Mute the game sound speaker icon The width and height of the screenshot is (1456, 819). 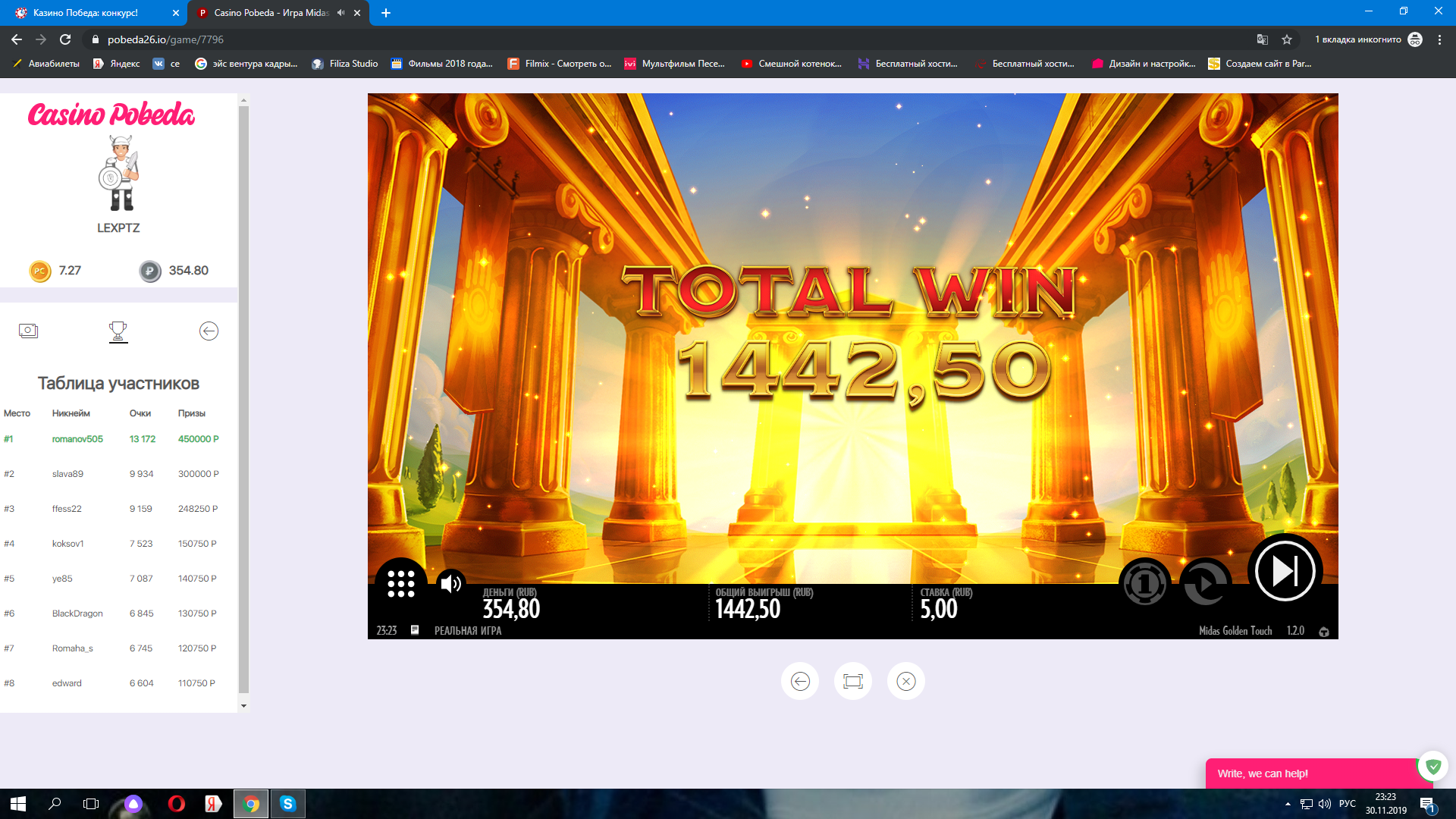tap(451, 583)
